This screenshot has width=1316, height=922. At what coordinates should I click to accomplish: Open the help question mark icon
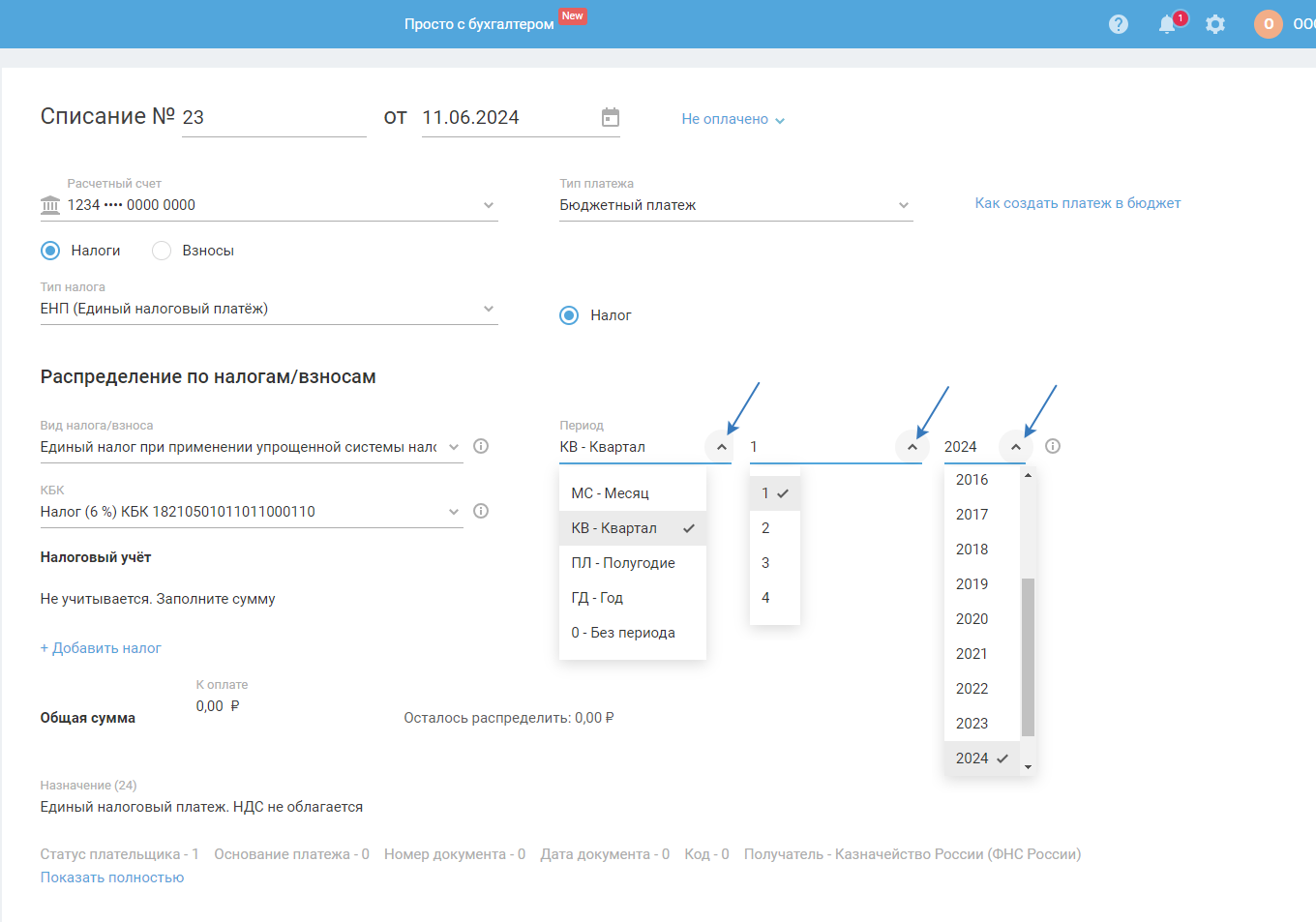[x=1119, y=24]
